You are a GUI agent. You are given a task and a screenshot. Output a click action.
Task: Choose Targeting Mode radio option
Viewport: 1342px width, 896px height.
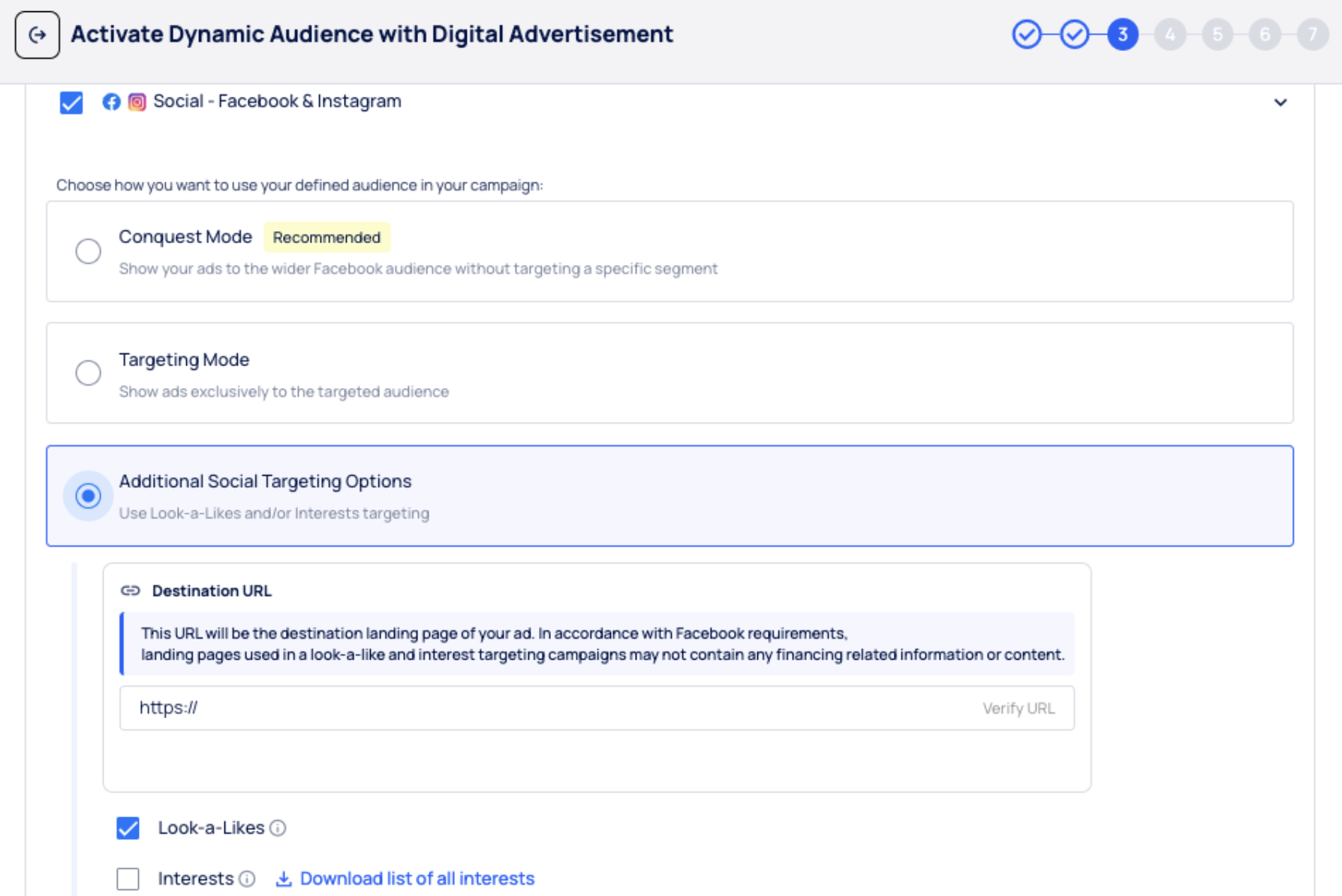point(88,373)
